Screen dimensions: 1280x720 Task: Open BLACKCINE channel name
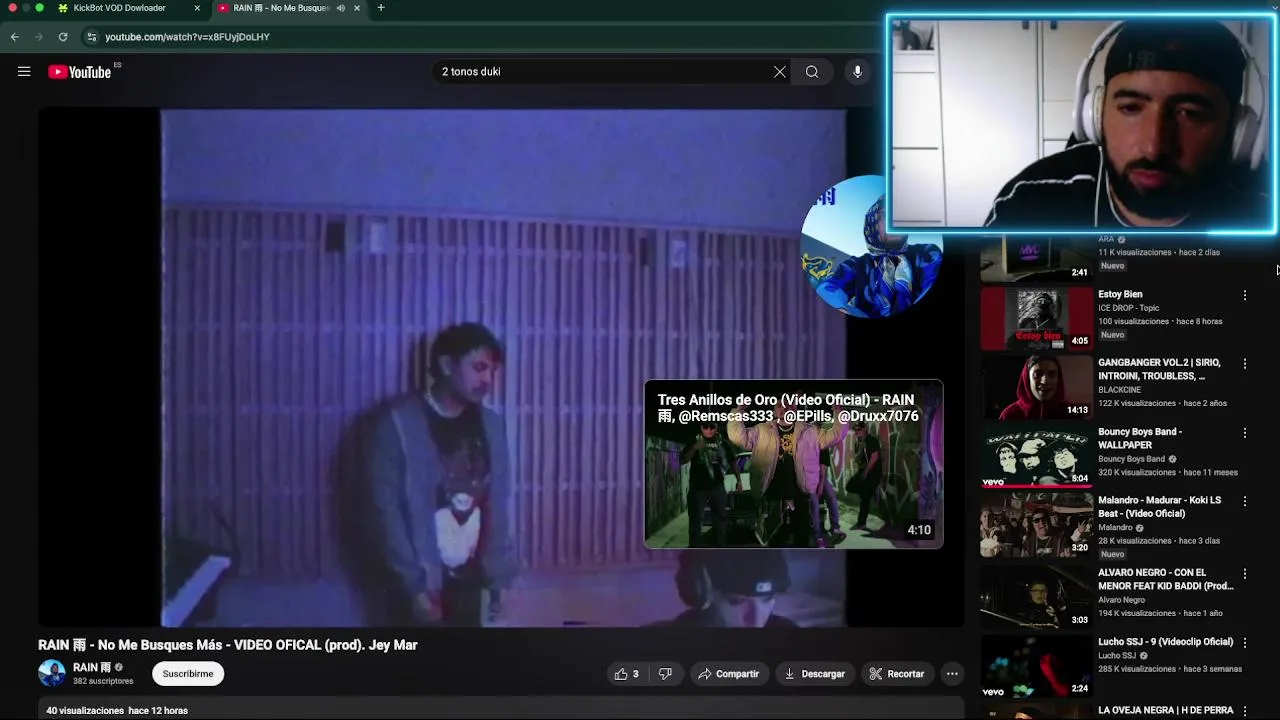click(x=1119, y=390)
